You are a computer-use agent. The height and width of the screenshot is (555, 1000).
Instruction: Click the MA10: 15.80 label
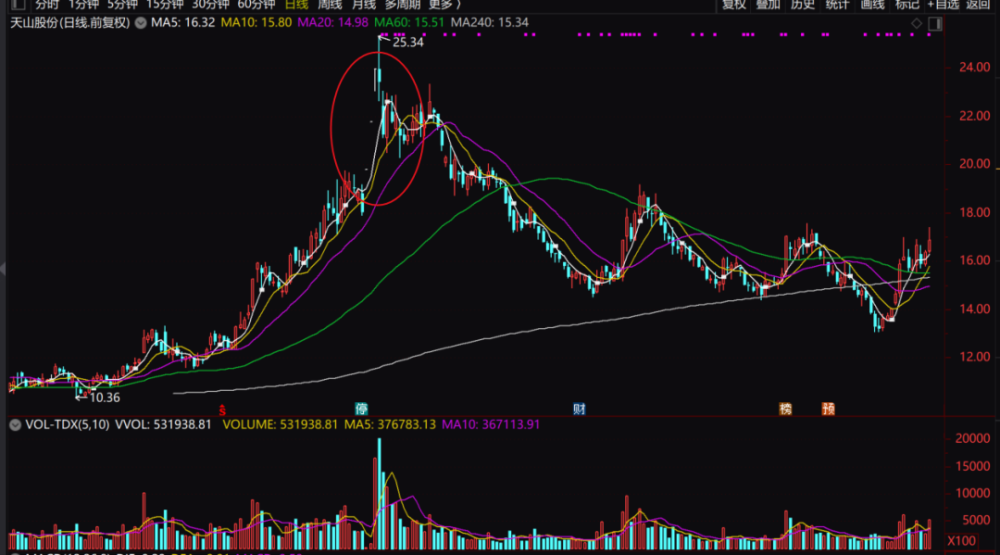[256, 22]
